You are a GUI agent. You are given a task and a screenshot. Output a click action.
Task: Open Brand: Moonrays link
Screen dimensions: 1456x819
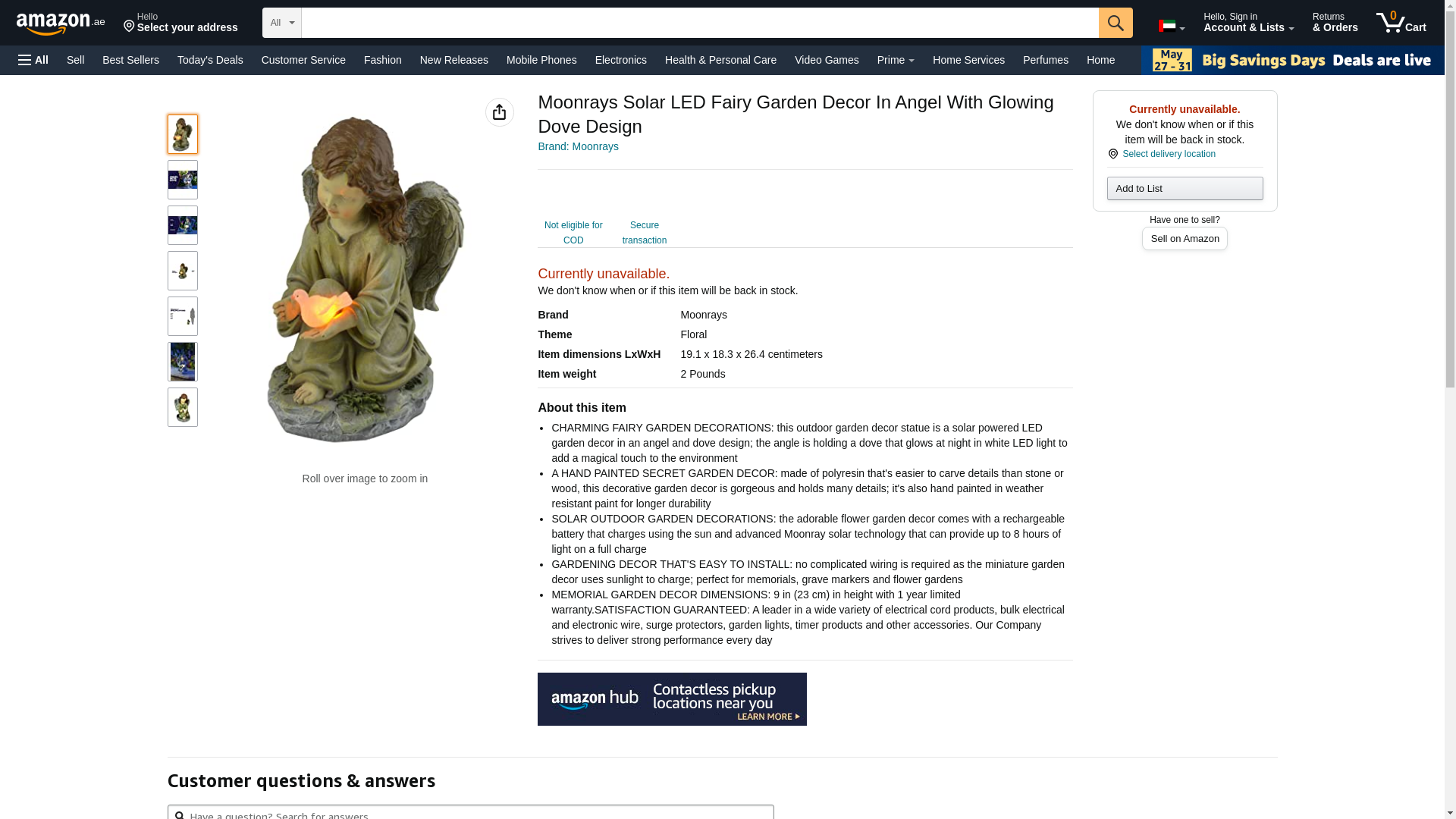tap(578, 146)
